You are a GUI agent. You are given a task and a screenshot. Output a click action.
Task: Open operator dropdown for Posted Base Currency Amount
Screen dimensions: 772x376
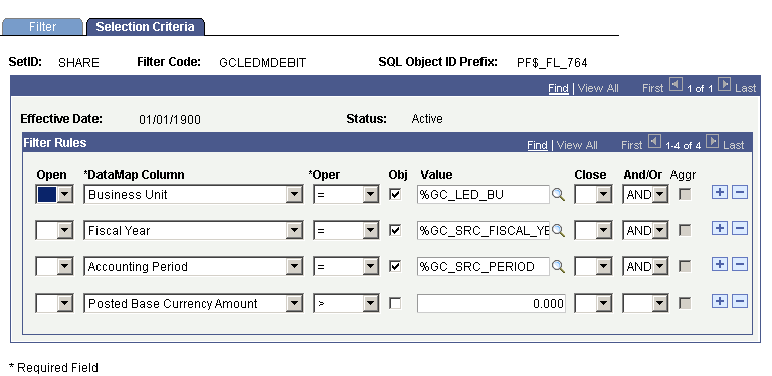tap(371, 304)
